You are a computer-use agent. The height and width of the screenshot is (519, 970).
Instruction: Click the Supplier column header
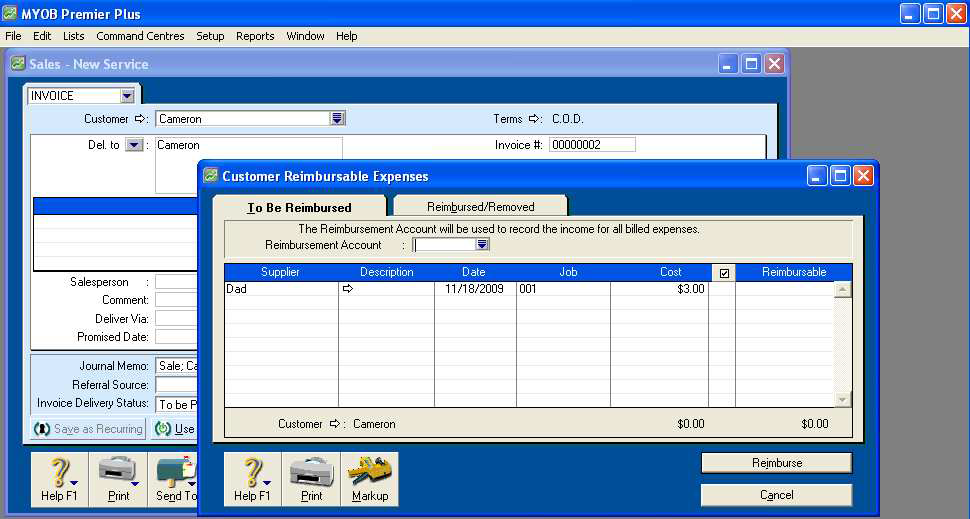pyautogui.click(x=280, y=272)
